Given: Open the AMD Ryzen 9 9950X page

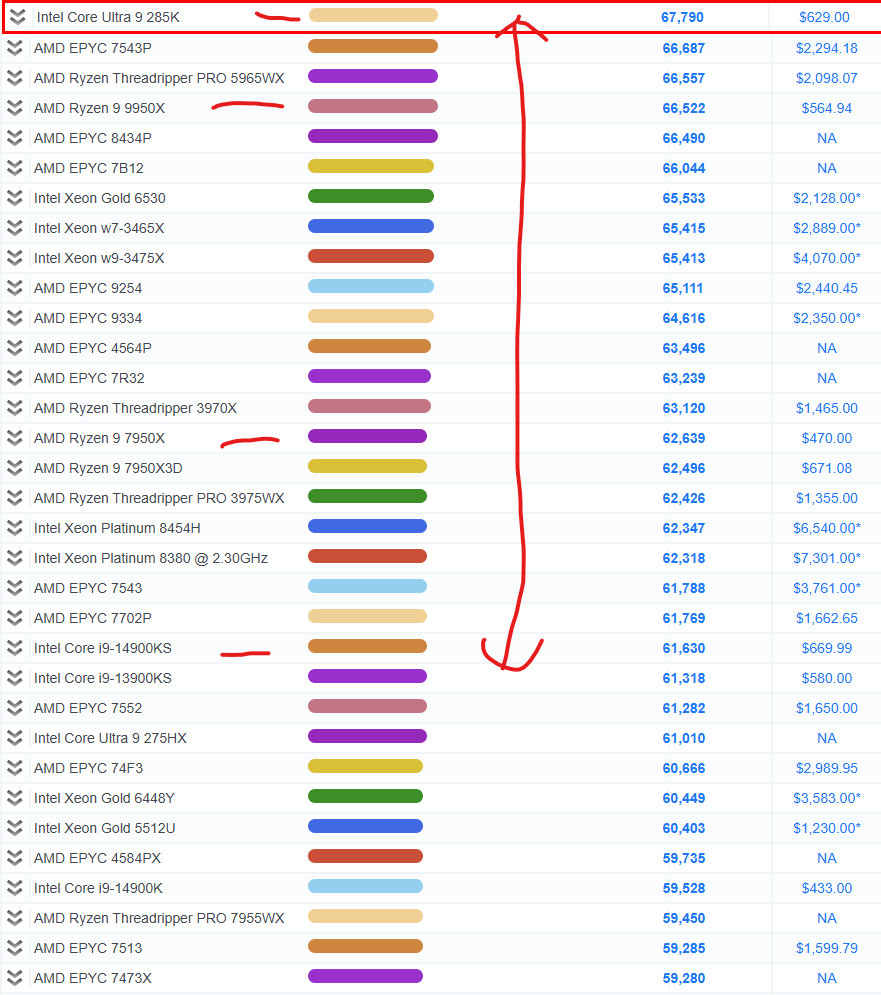Looking at the screenshot, I should coord(99,108).
